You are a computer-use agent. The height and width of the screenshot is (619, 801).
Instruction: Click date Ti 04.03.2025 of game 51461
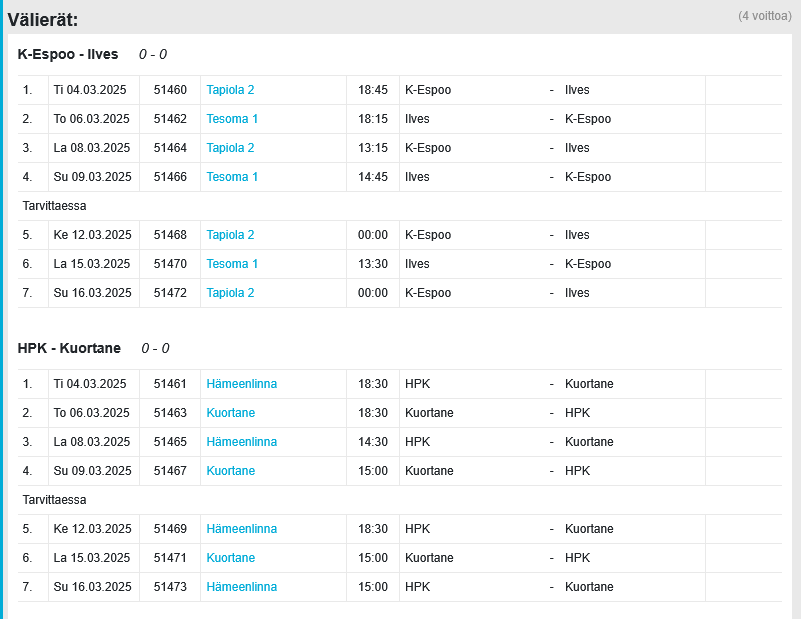click(90, 384)
